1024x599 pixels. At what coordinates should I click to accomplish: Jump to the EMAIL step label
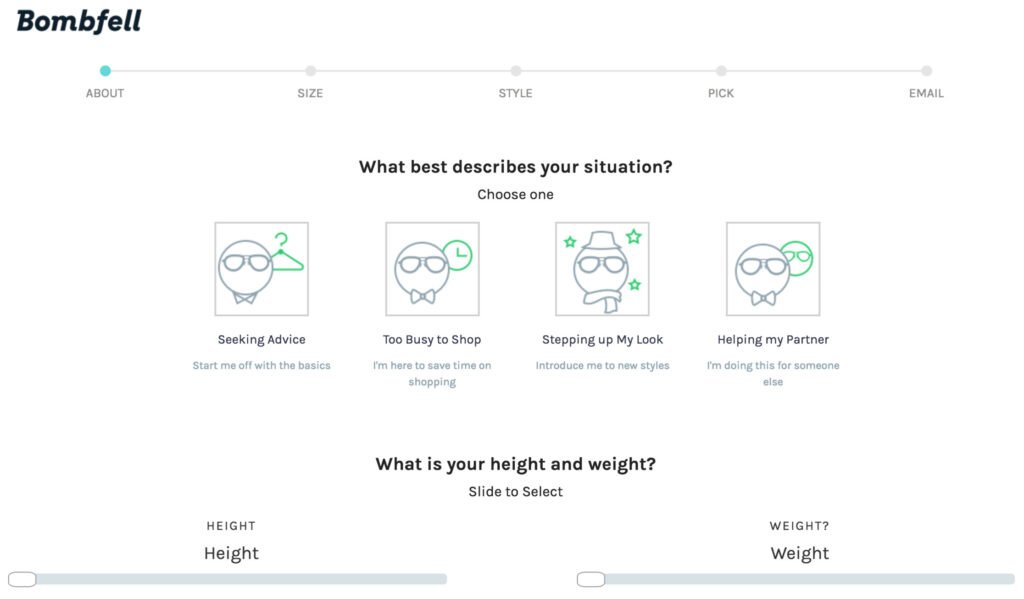tap(926, 93)
